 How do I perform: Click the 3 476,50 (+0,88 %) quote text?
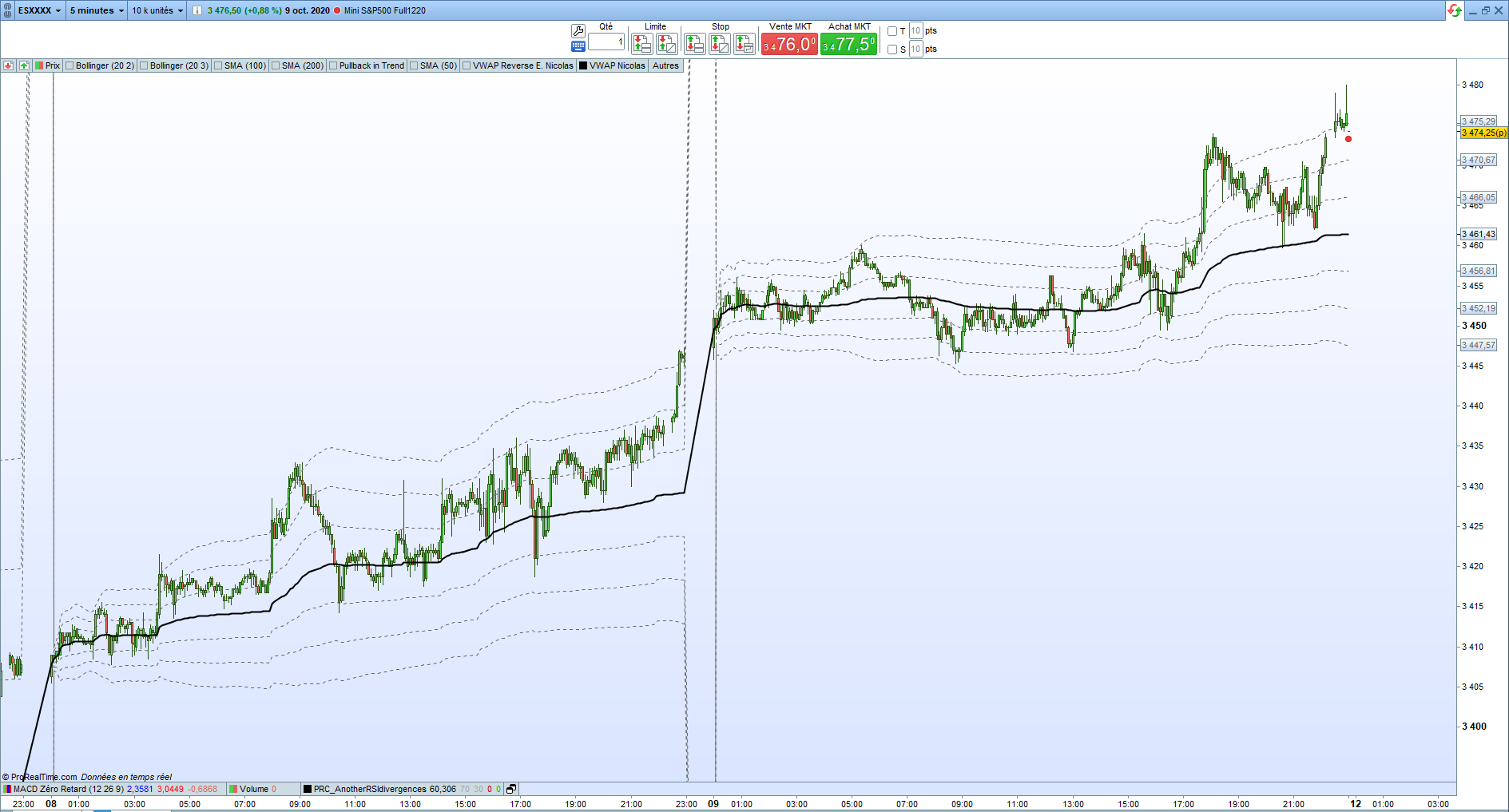click(244, 10)
